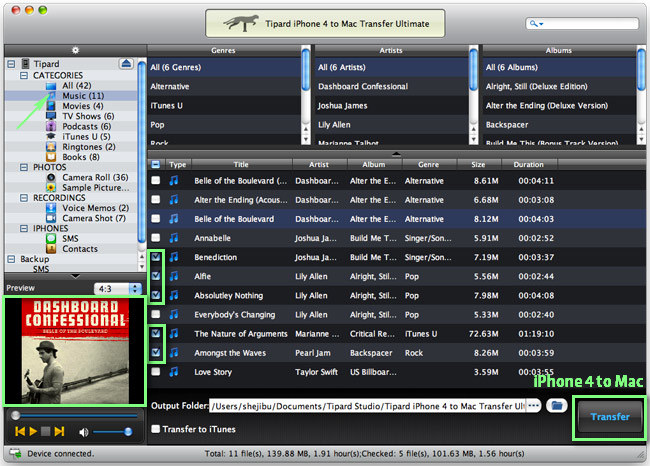Click the play button in preview
Screen dimensions: 650x466
point(33,431)
